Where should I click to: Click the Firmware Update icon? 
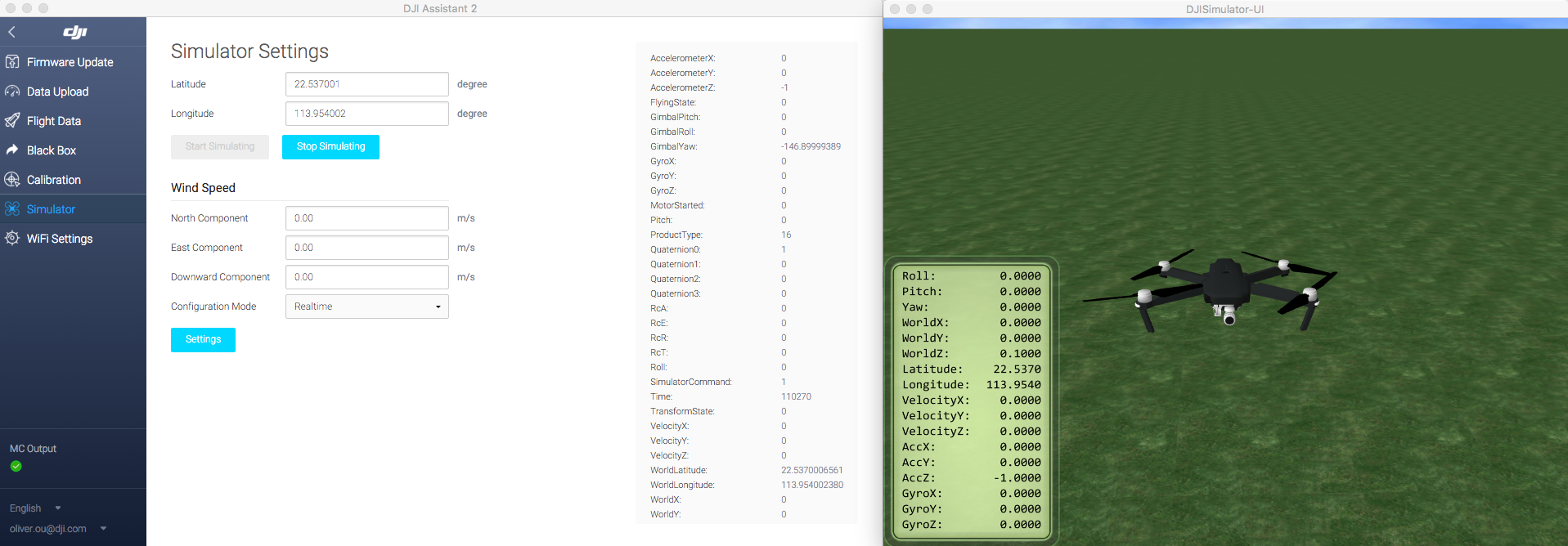click(12, 62)
